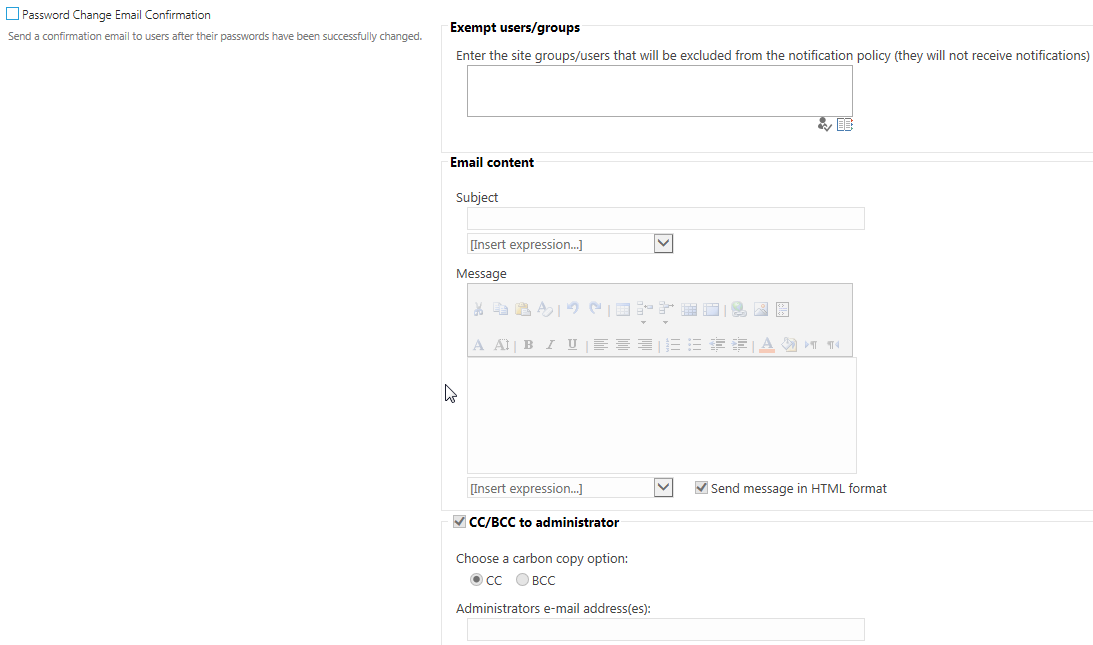Enable Password Change Email Confirmation checkbox

click(x=13, y=15)
